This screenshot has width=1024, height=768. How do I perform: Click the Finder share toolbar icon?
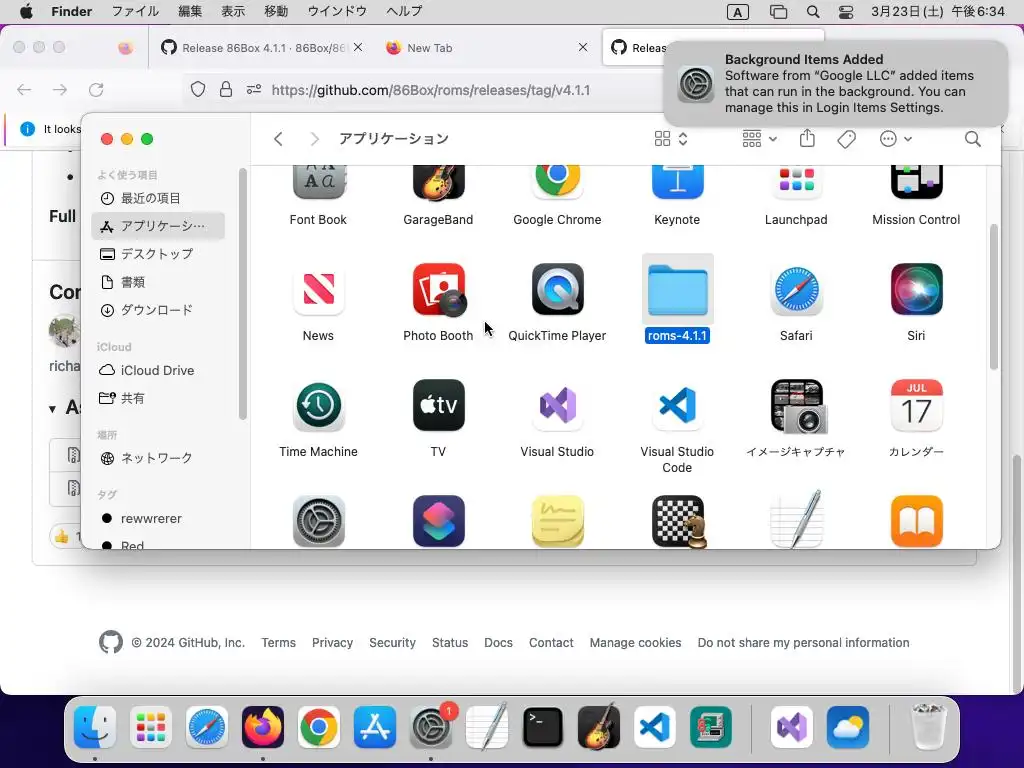(807, 138)
